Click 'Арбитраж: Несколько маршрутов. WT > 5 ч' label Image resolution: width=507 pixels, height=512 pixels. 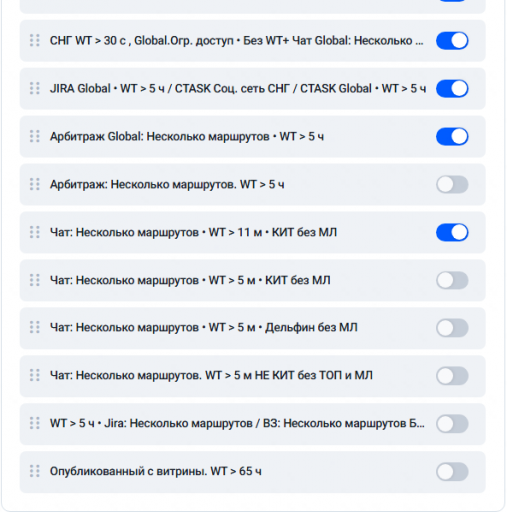[x=167, y=185]
